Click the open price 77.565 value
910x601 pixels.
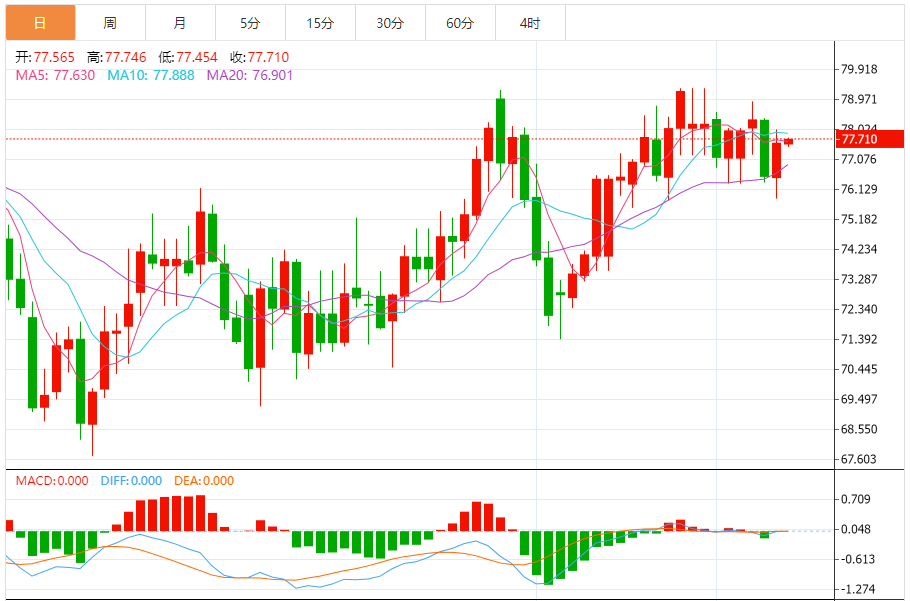(54, 57)
